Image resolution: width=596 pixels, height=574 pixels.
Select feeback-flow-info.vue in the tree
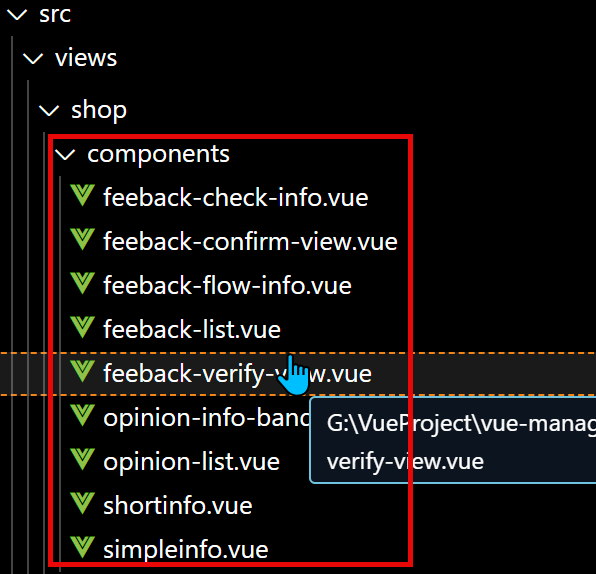[x=227, y=285]
